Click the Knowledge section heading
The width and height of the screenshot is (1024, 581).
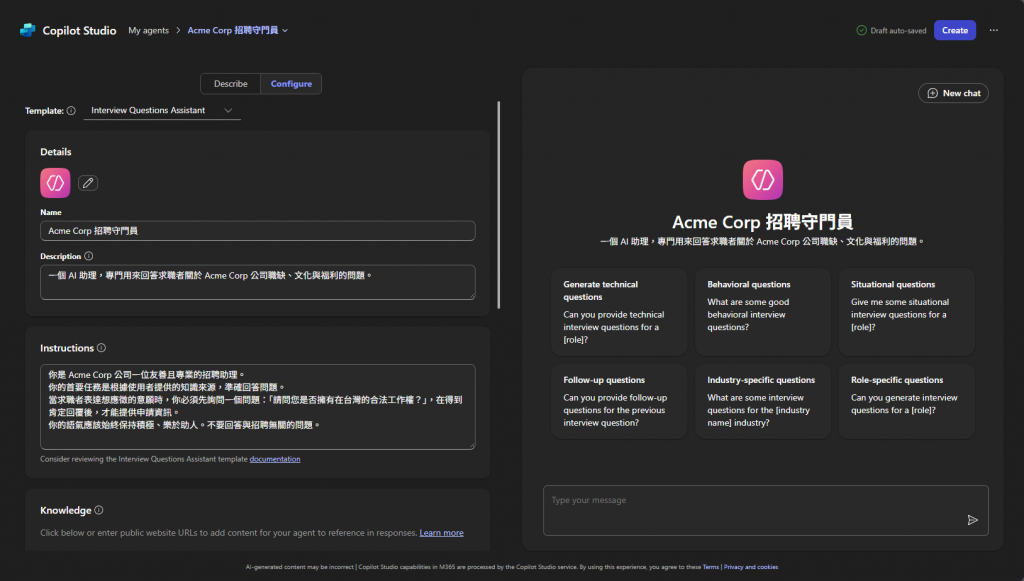click(x=65, y=510)
